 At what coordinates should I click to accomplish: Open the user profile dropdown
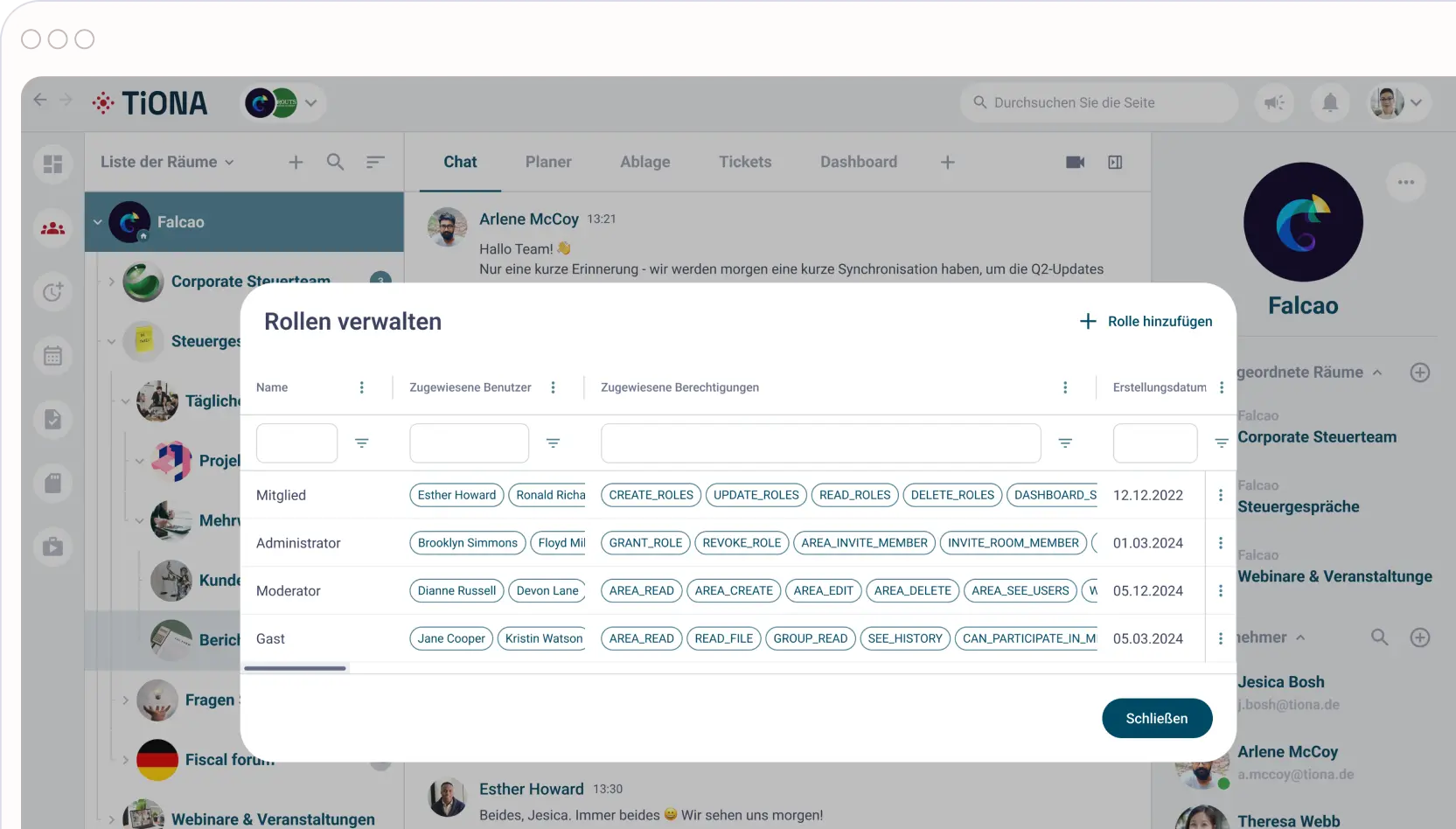tap(1397, 102)
